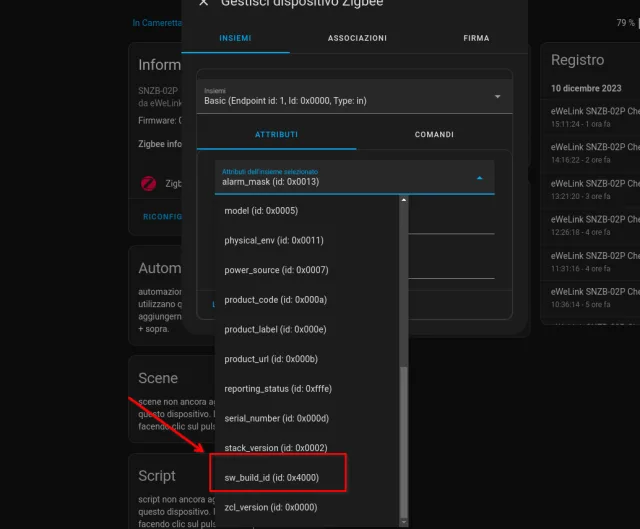This screenshot has width=640, height=529.
Task: Choose zcl_version (id: 0x0000) attribute
Action: [307, 507]
